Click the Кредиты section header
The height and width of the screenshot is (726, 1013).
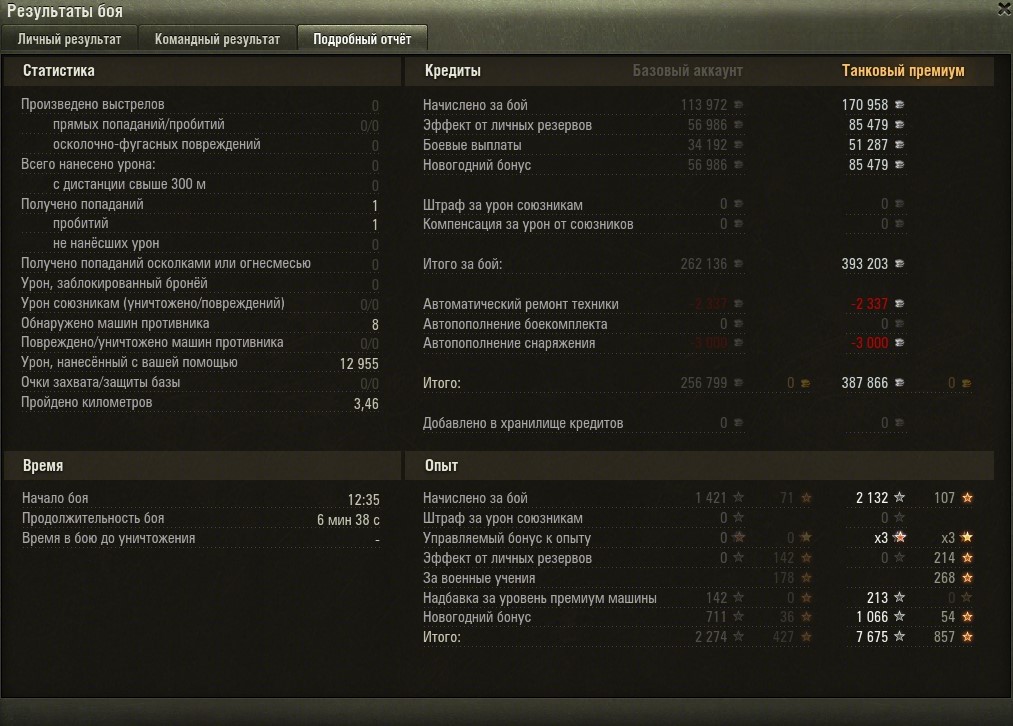point(452,70)
